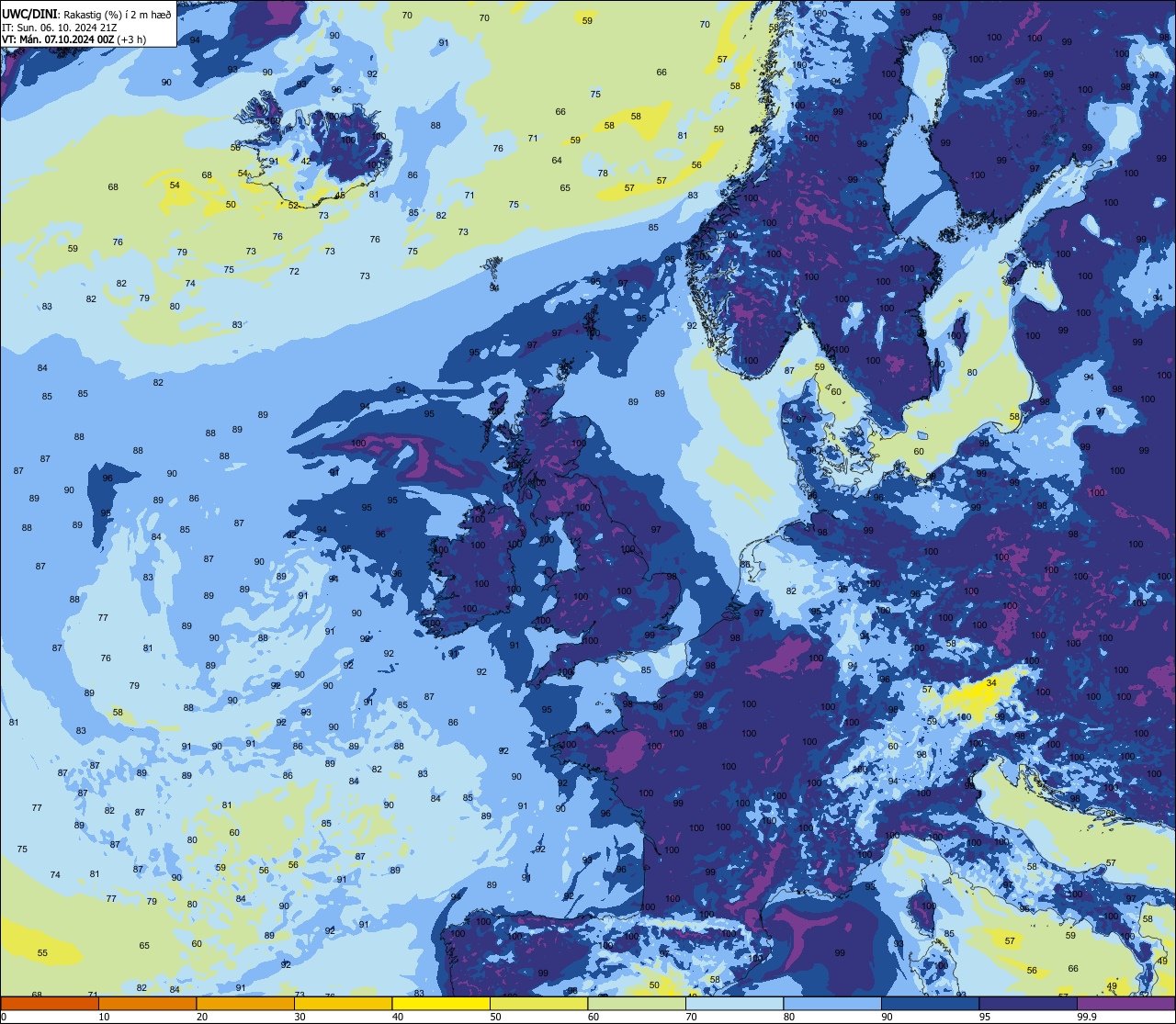Viewport: 1176px width, 1024px height.
Task: Click the "64" humidity value on the map
Action: [557, 161]
